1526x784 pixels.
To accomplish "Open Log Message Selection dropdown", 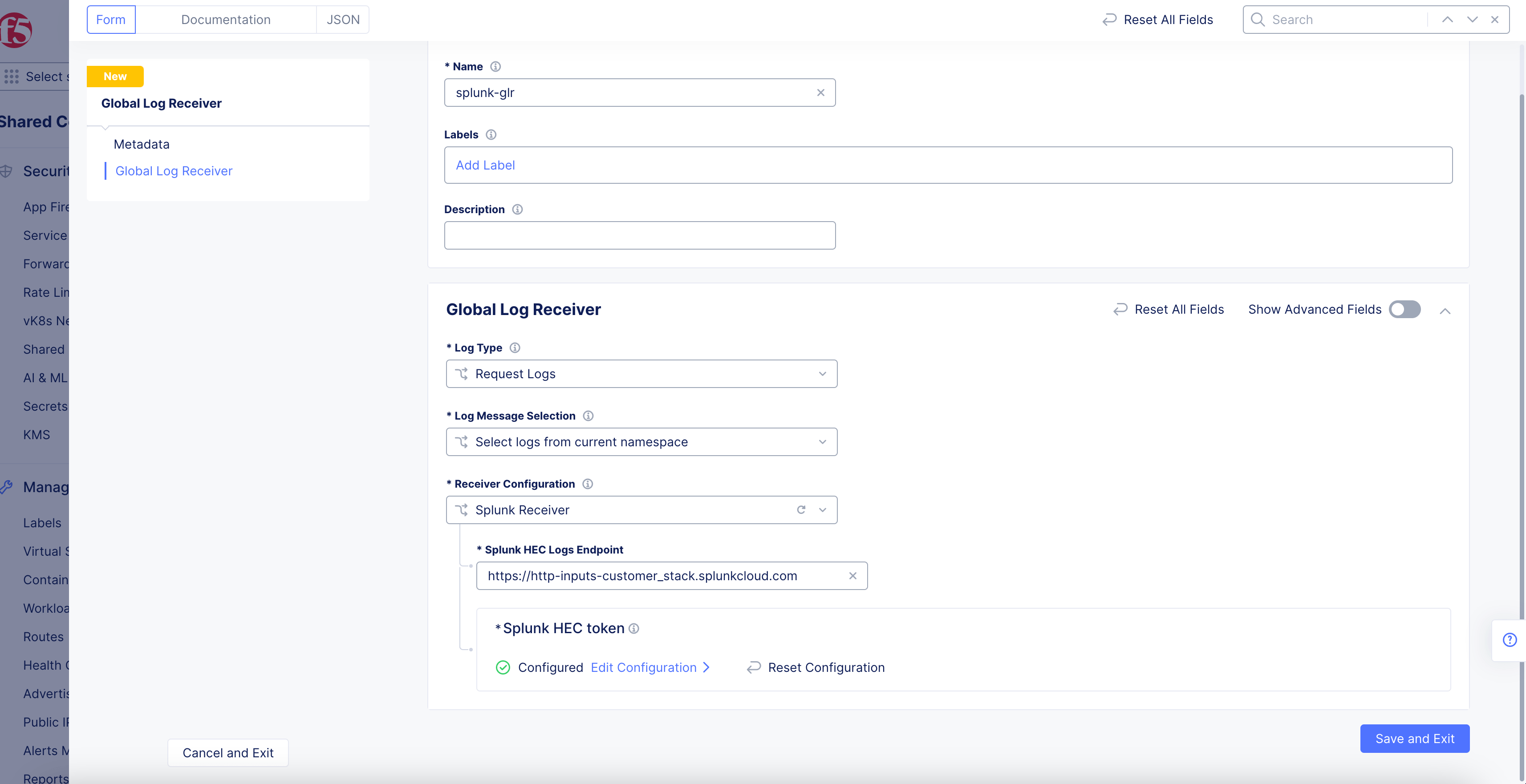I will point(641,442).
